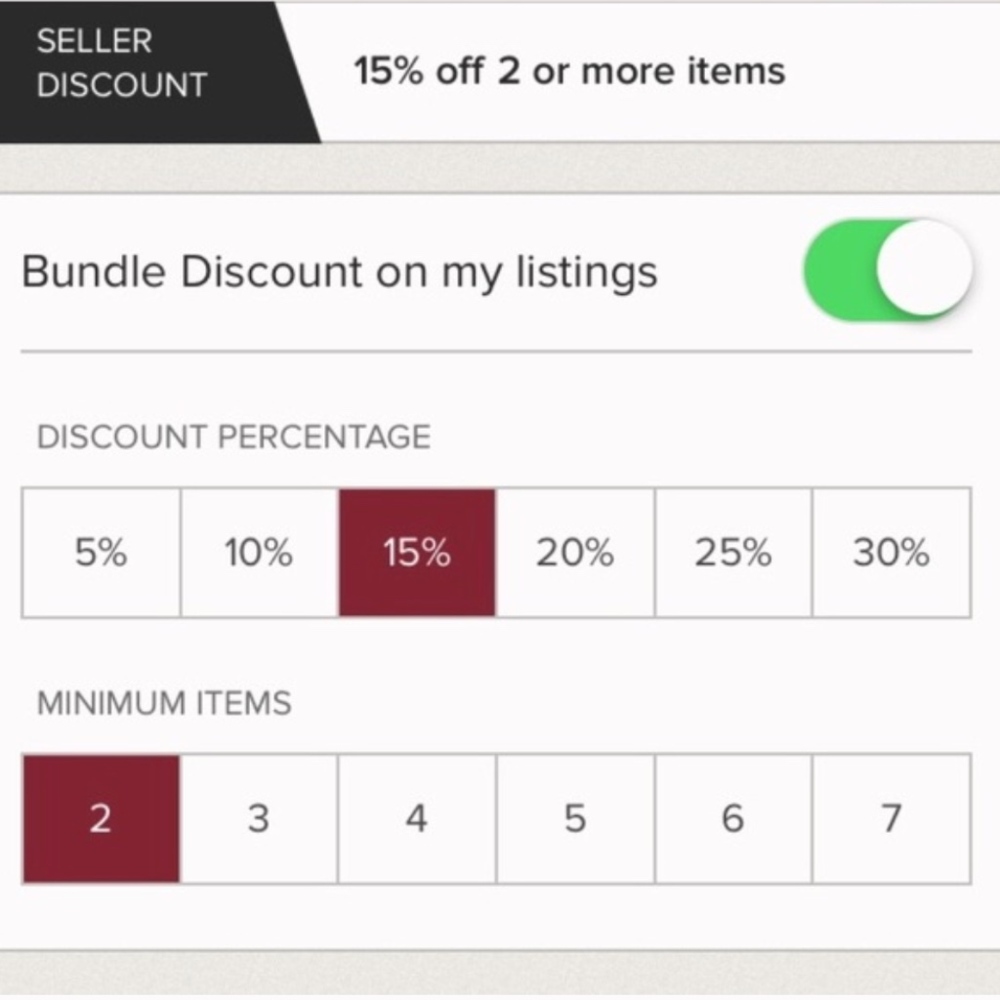Deselect the highlighted 15% option

pyautogui.click(x=416, y=552)
